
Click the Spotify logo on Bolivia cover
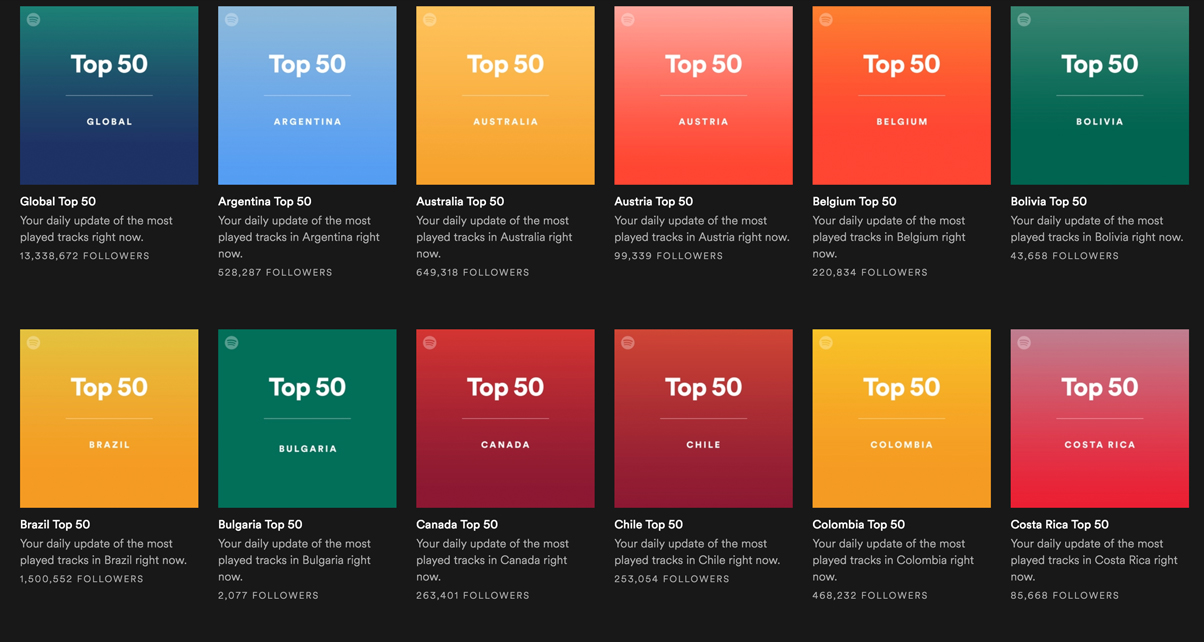[x=1023, y=19]
